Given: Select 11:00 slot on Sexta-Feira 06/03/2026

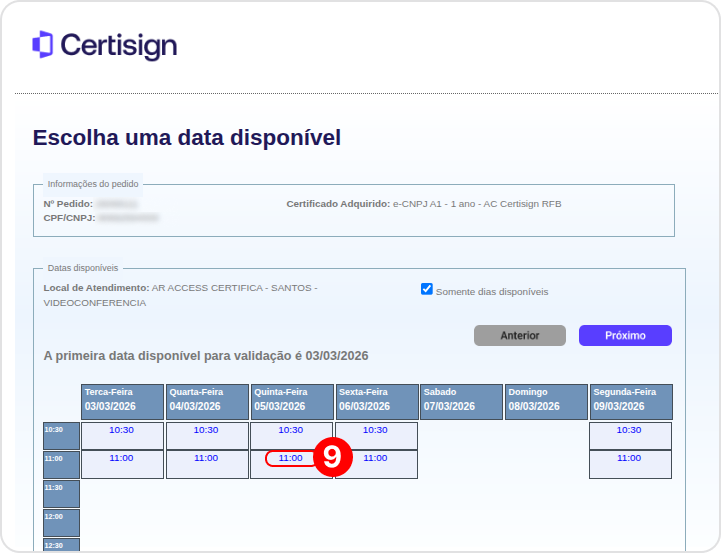Looking at the screenshot, I should click(375, 458).
